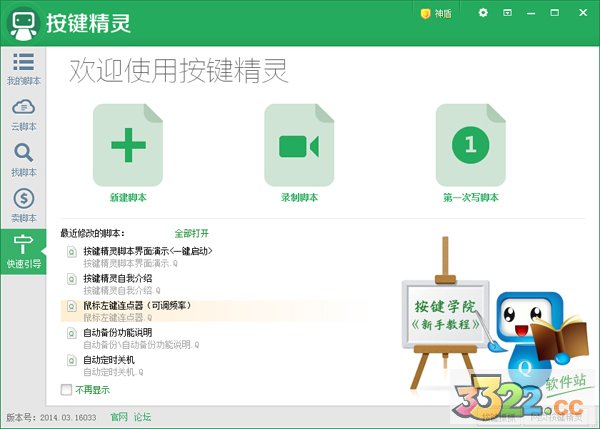Open the 找脚本 search section
The image size is (600, 429).
tap(23, 160)
